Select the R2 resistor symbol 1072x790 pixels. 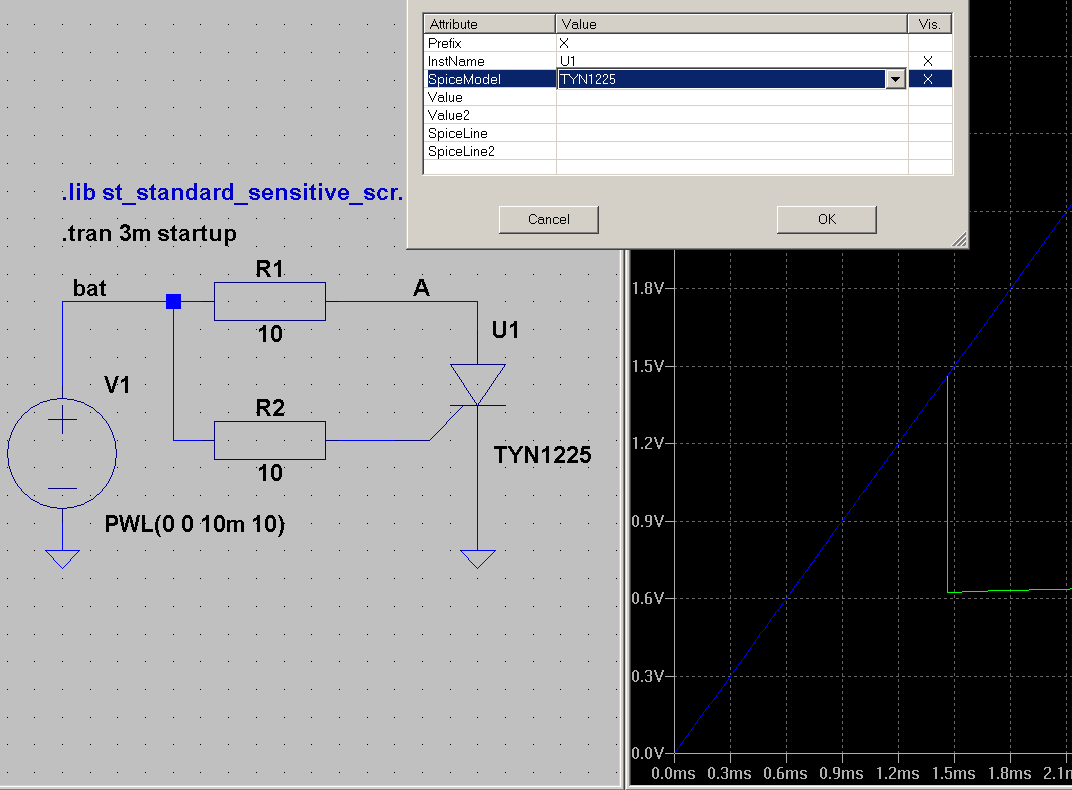270,440
